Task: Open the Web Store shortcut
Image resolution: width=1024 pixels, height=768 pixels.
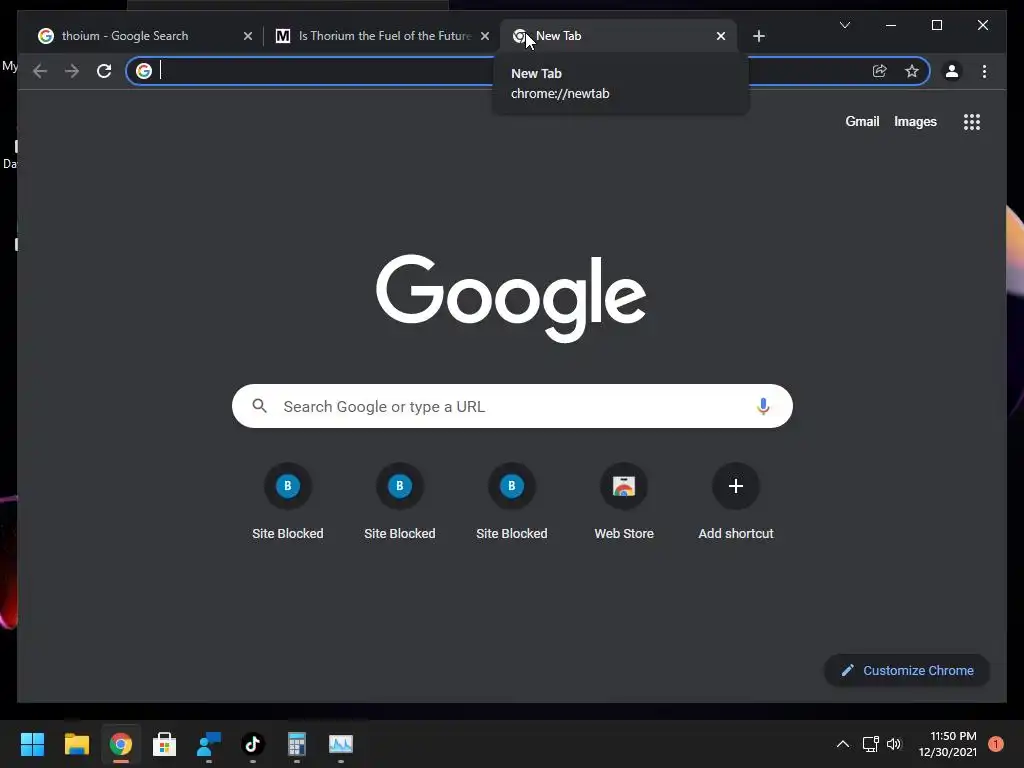Action: 624,502
